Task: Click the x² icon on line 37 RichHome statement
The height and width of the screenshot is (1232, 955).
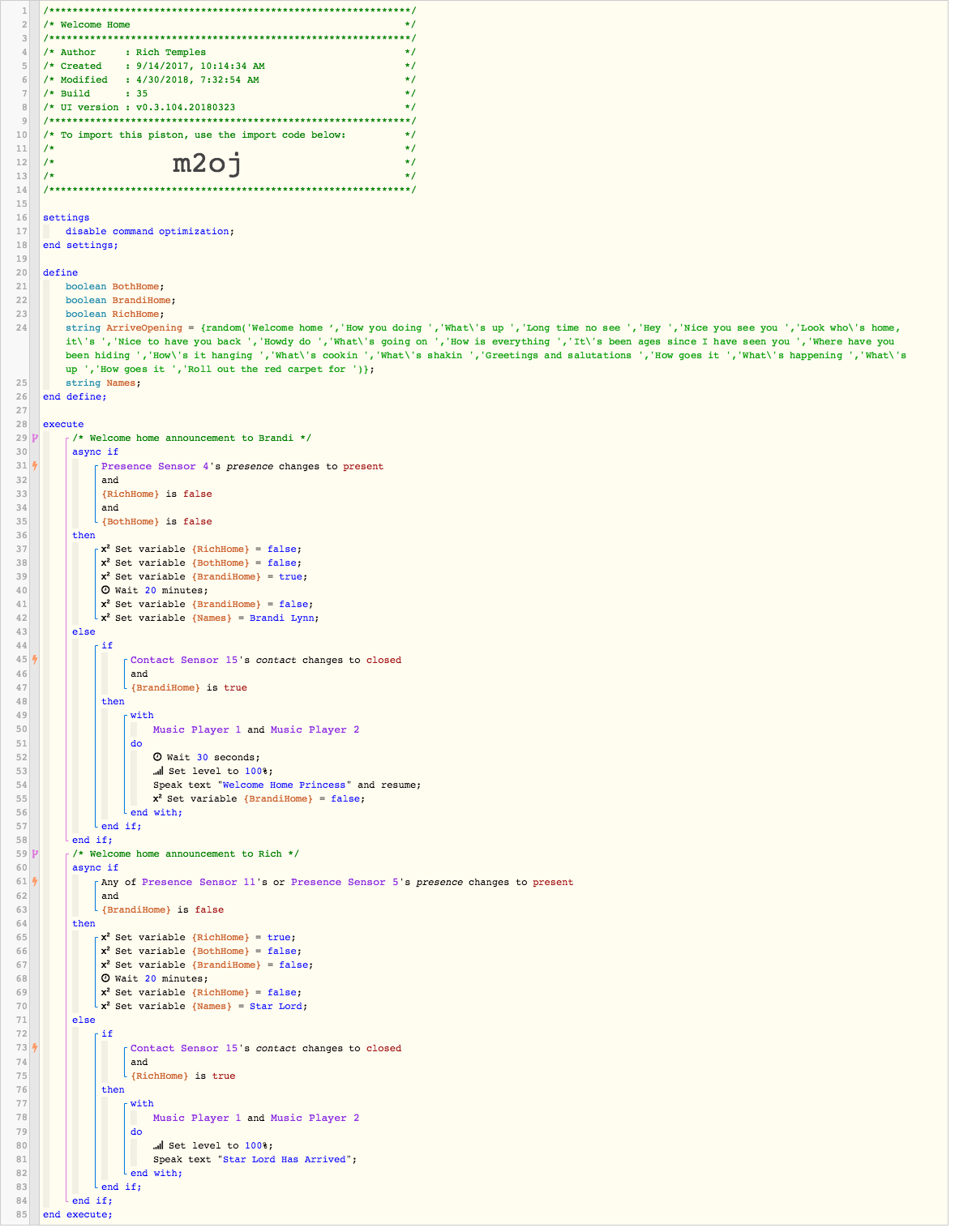Action: tap(105, 549)
